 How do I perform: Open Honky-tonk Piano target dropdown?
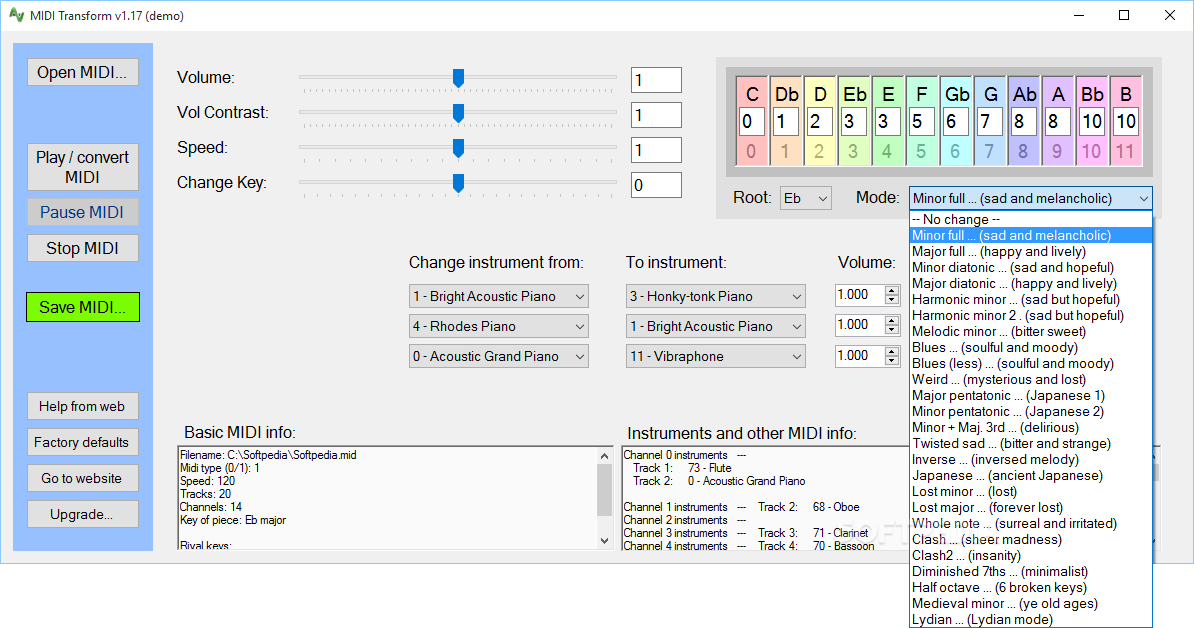(x=716, y=296)
